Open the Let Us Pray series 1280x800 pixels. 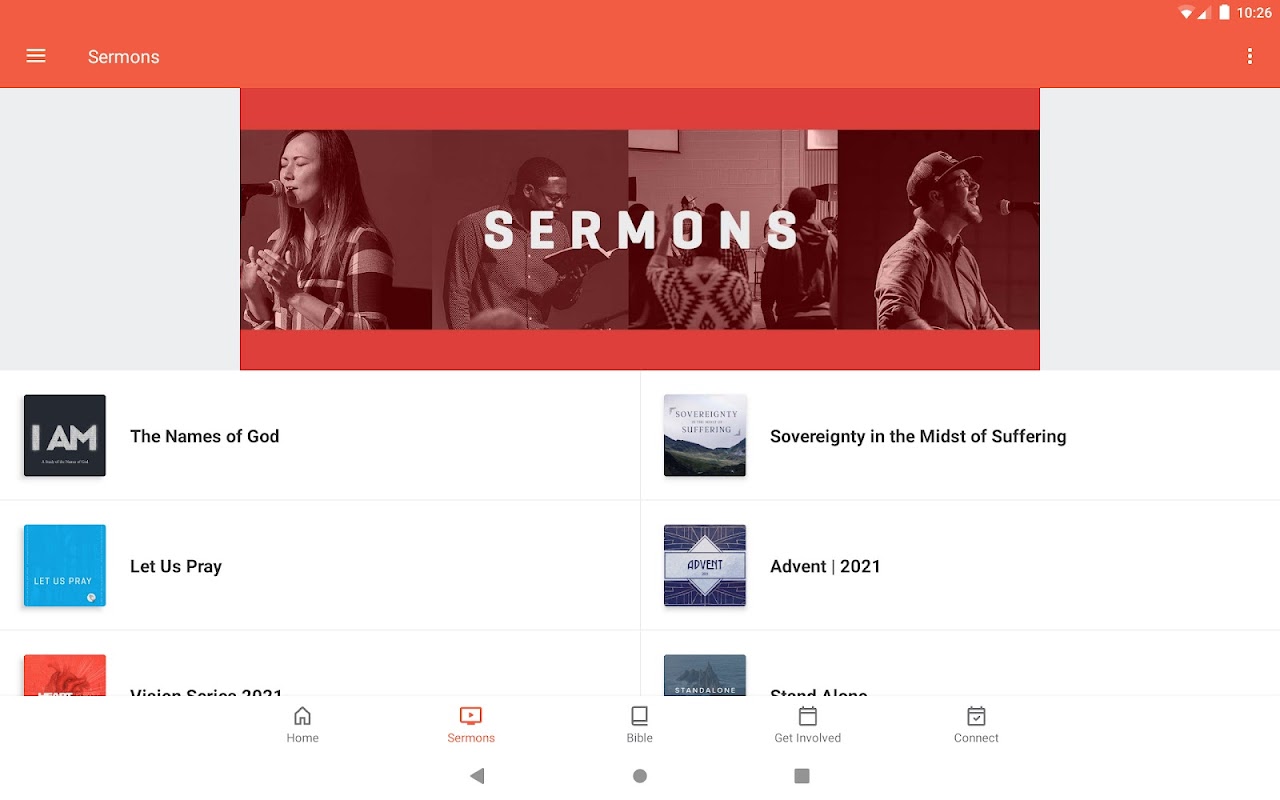tap(320, 566)
